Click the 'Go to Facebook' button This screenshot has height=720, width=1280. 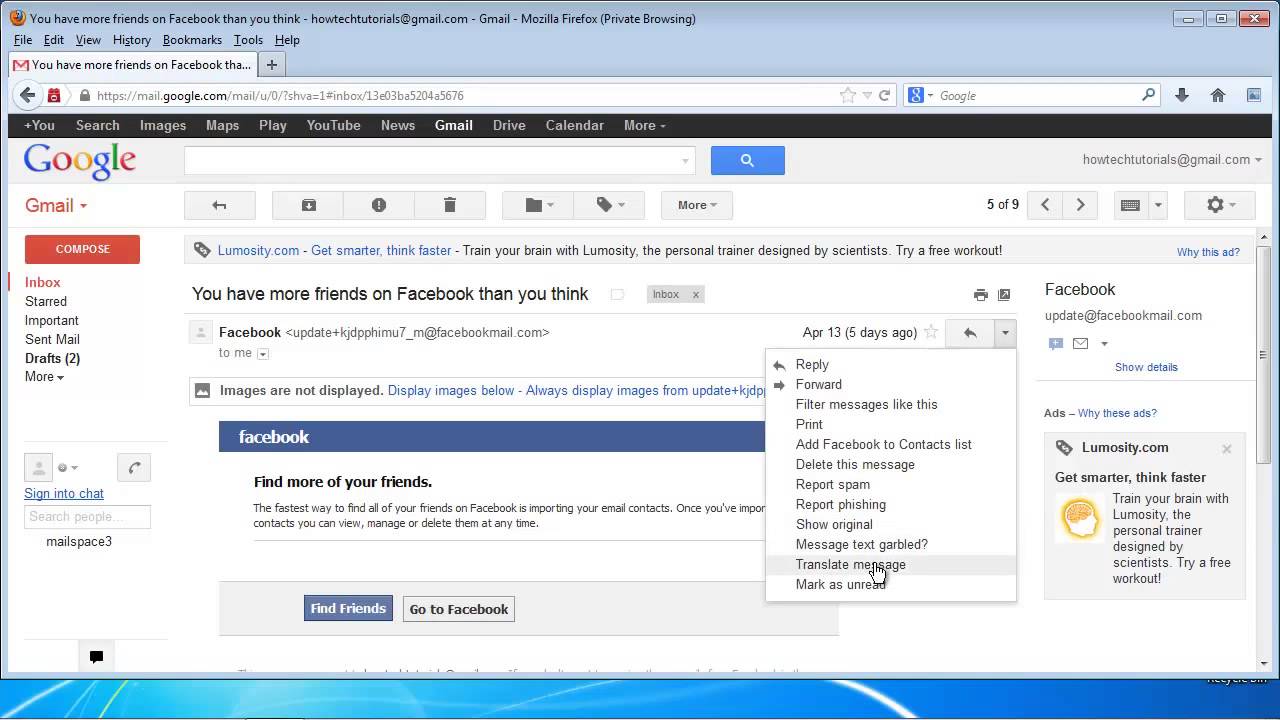point(459,609)
